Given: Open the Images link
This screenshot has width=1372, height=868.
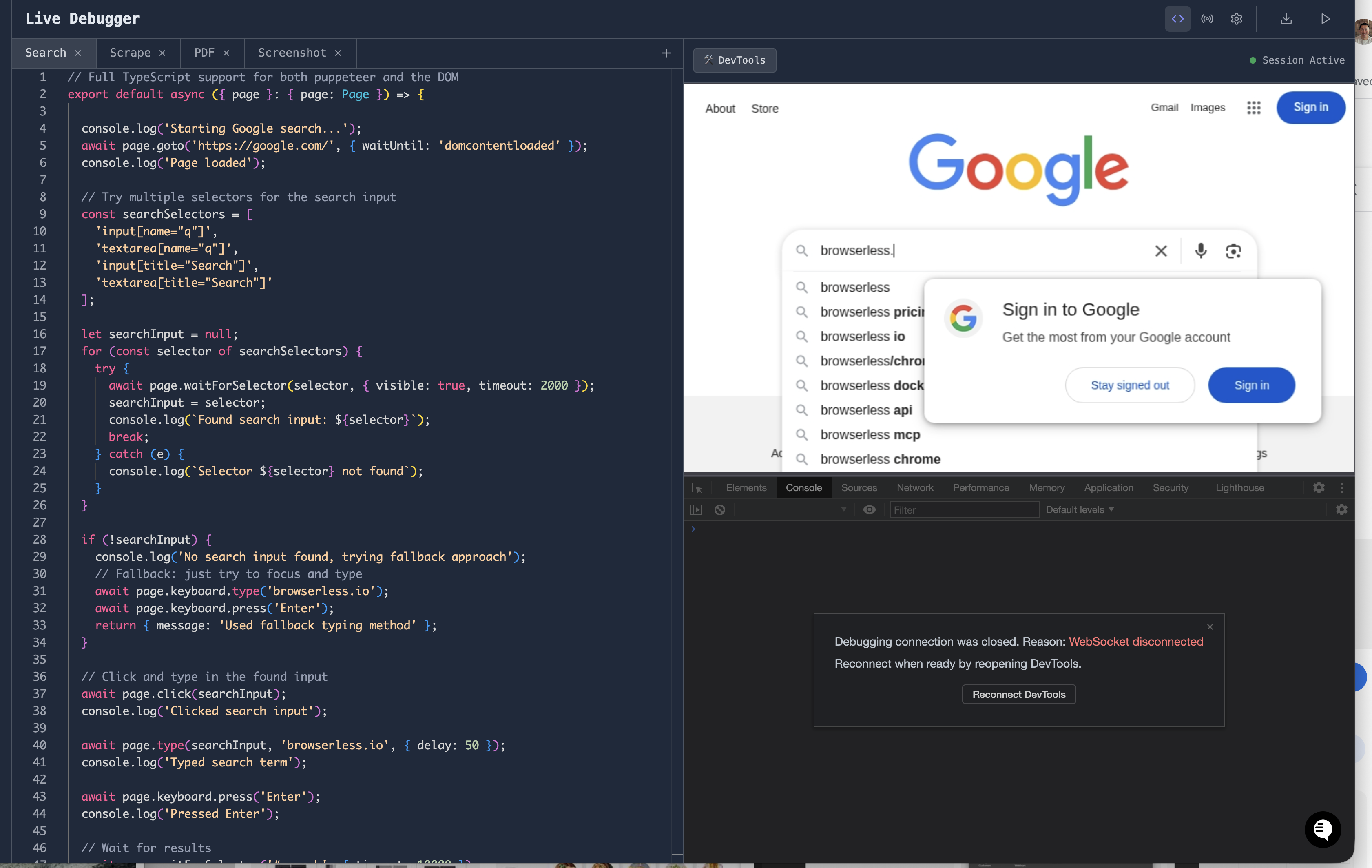Looking at the screenshot, I should [x=1207, y=107].
